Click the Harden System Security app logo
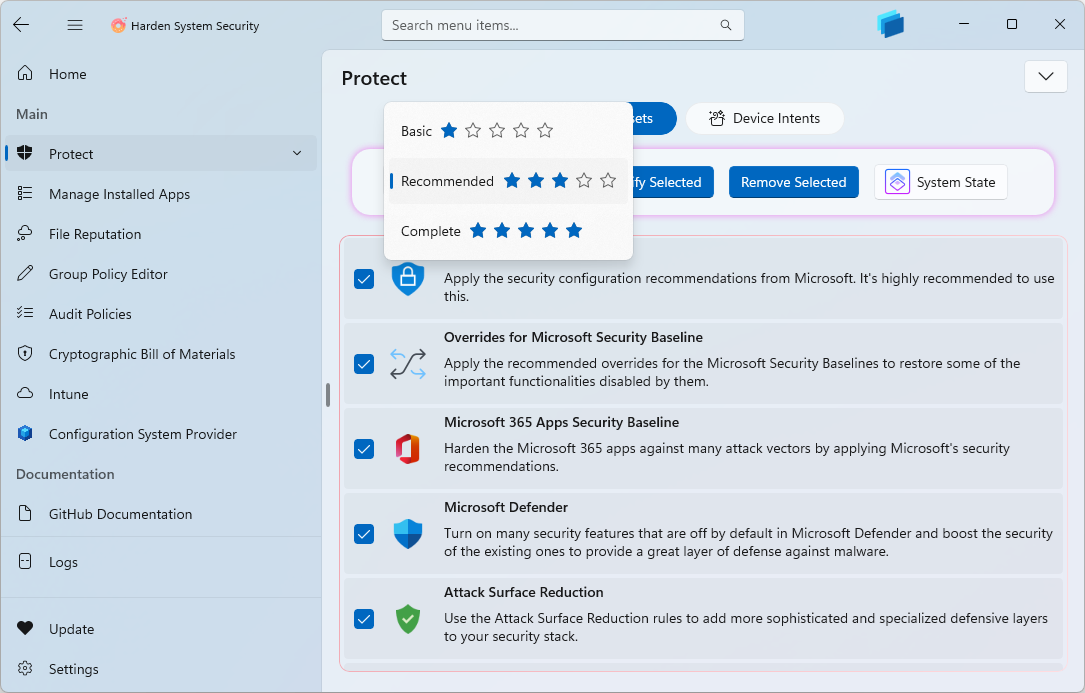The image size is (1085, 693). (118, 26)
